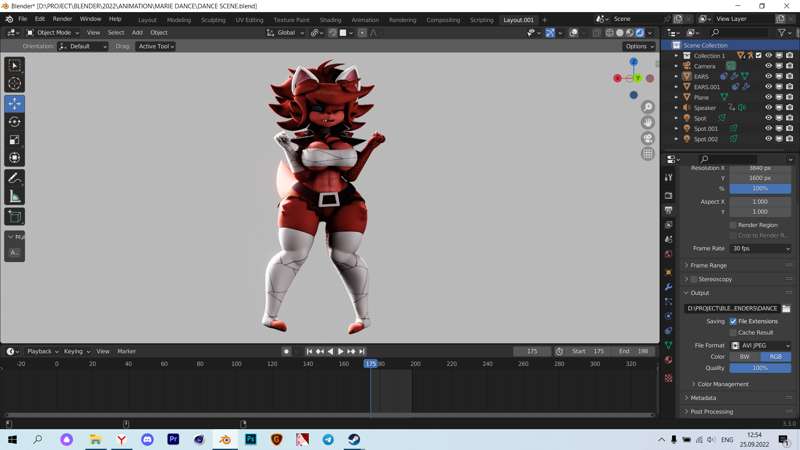Hide the Camera object in viewport
Image resolution: width=800 pixels, height=450 pixels.
[768, 66]
